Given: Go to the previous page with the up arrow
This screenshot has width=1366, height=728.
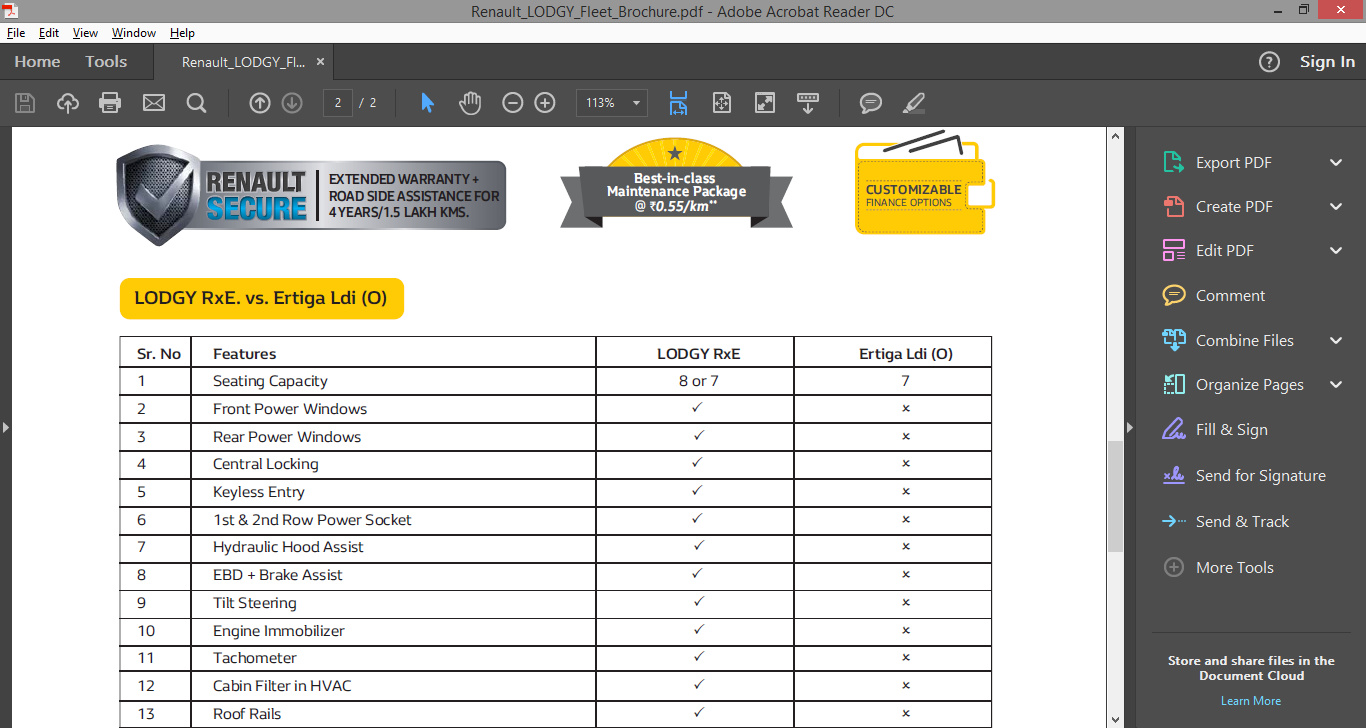Looking at the screenshot, I should point(260,103).
